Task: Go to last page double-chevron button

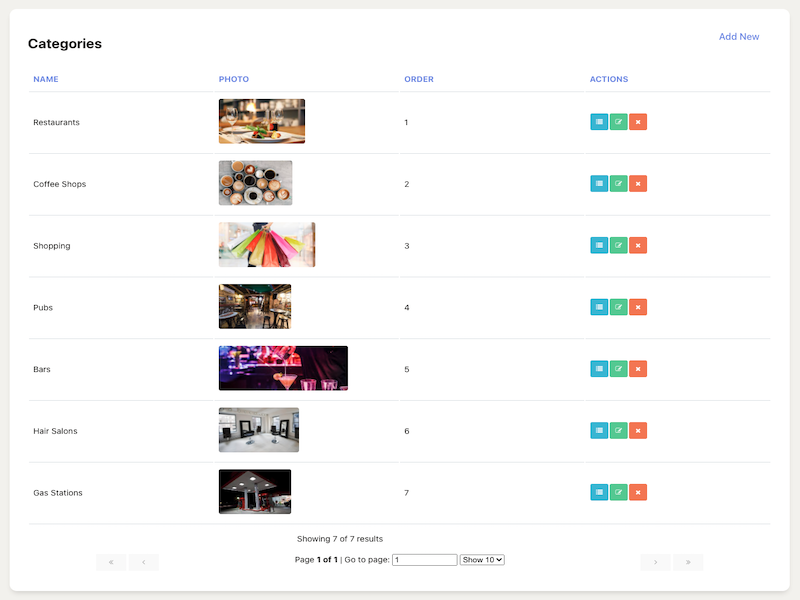Action: tap(688, 562)
